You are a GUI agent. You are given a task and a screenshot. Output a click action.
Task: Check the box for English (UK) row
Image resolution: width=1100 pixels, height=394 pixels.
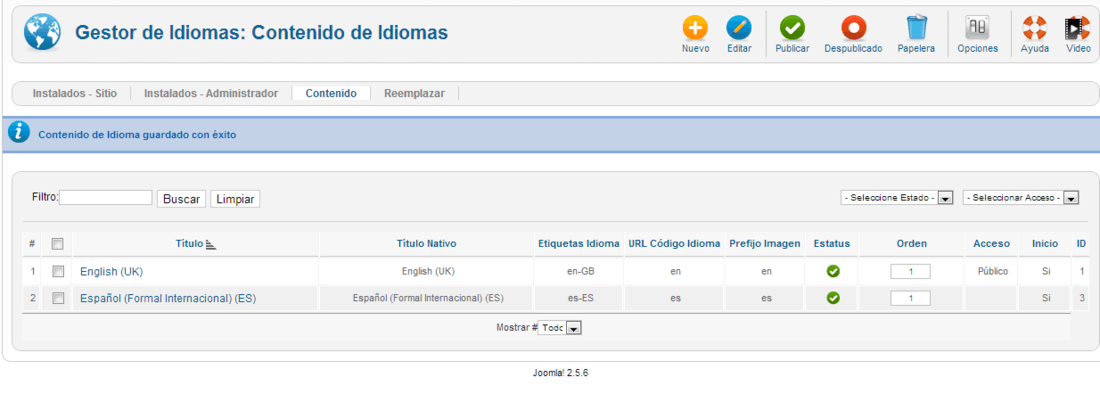[58, 271]
